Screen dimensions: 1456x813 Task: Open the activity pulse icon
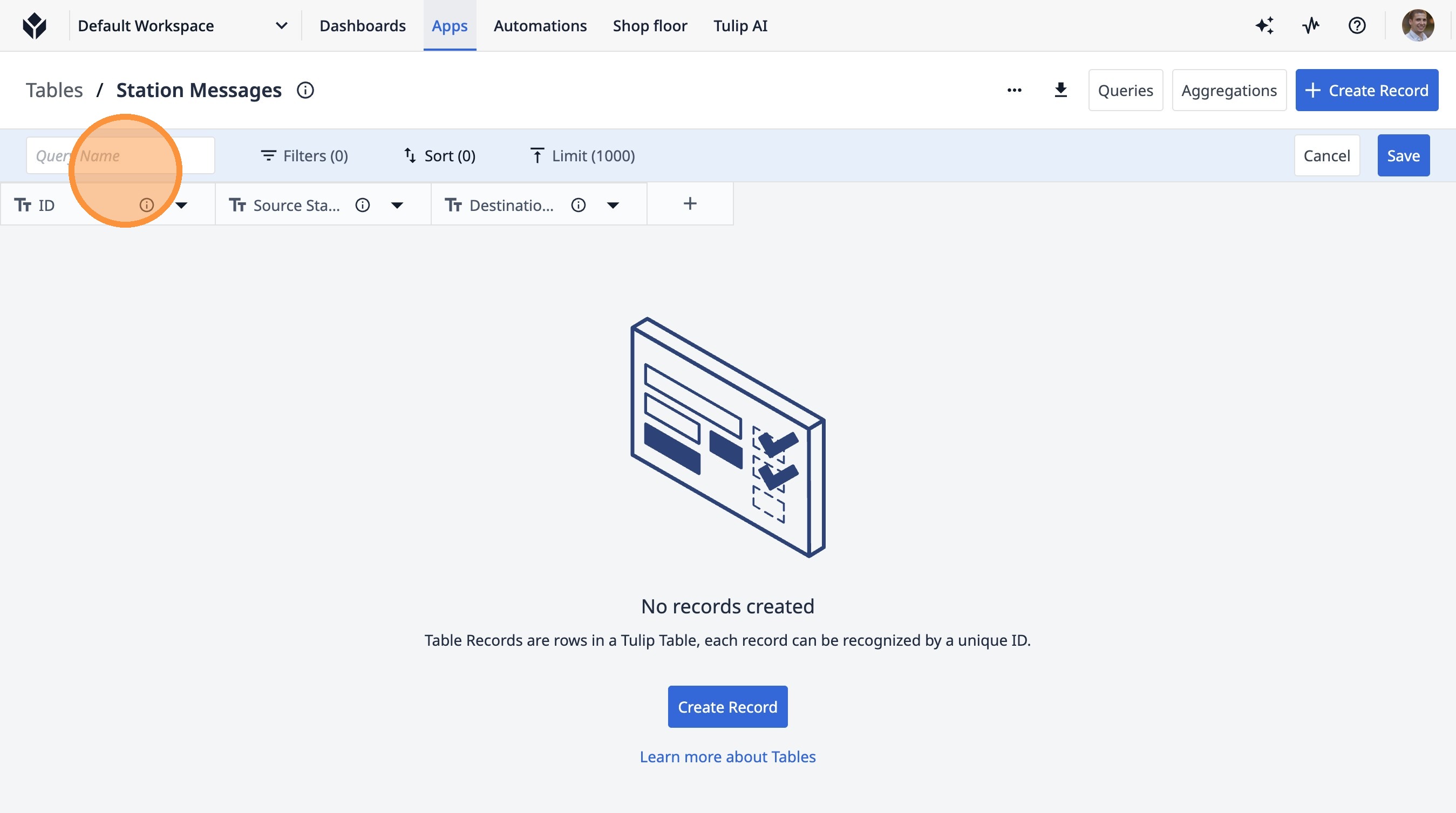(x=1311, y=26)
